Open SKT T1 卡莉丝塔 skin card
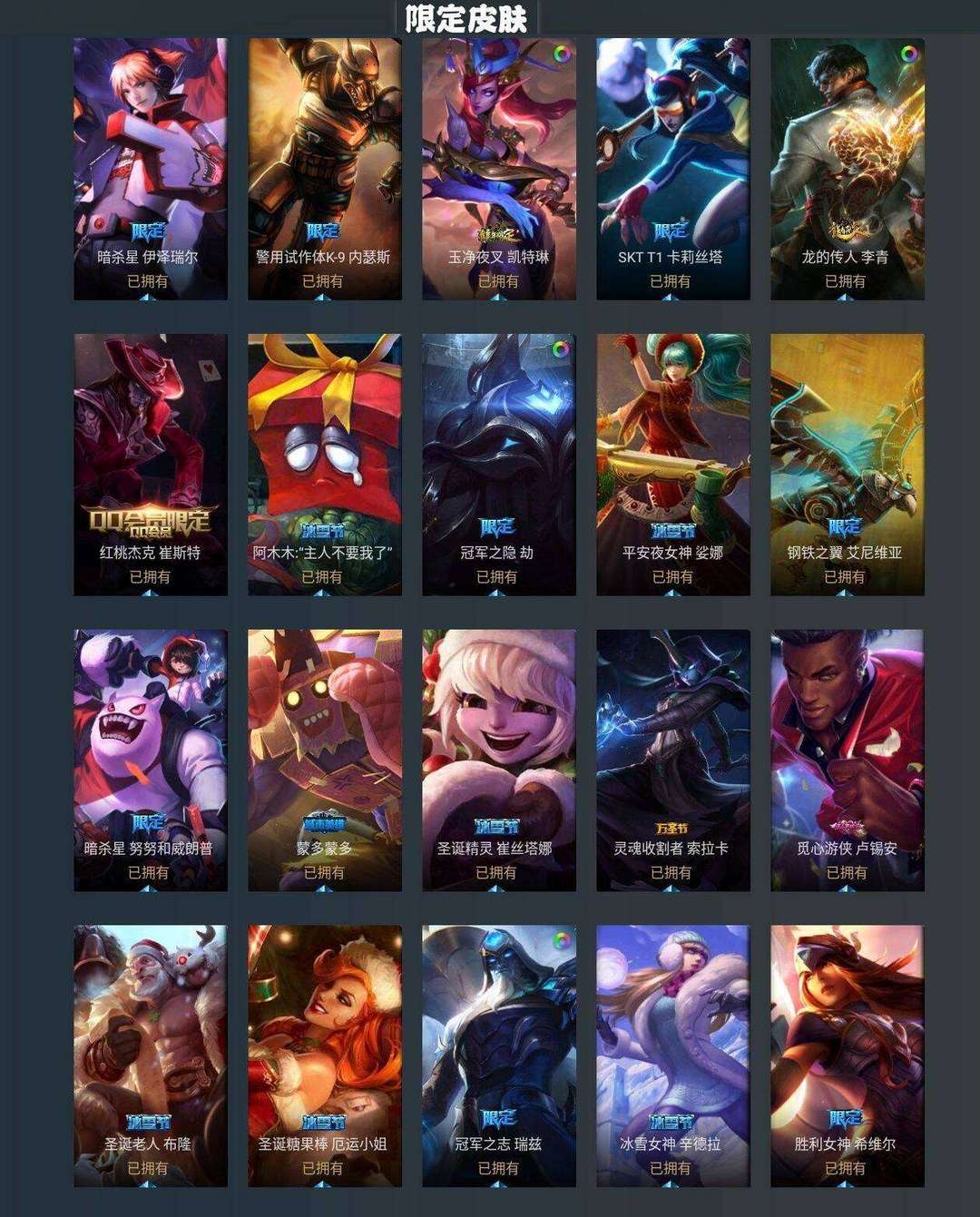 pyautogui.click(x=672, y=169)
